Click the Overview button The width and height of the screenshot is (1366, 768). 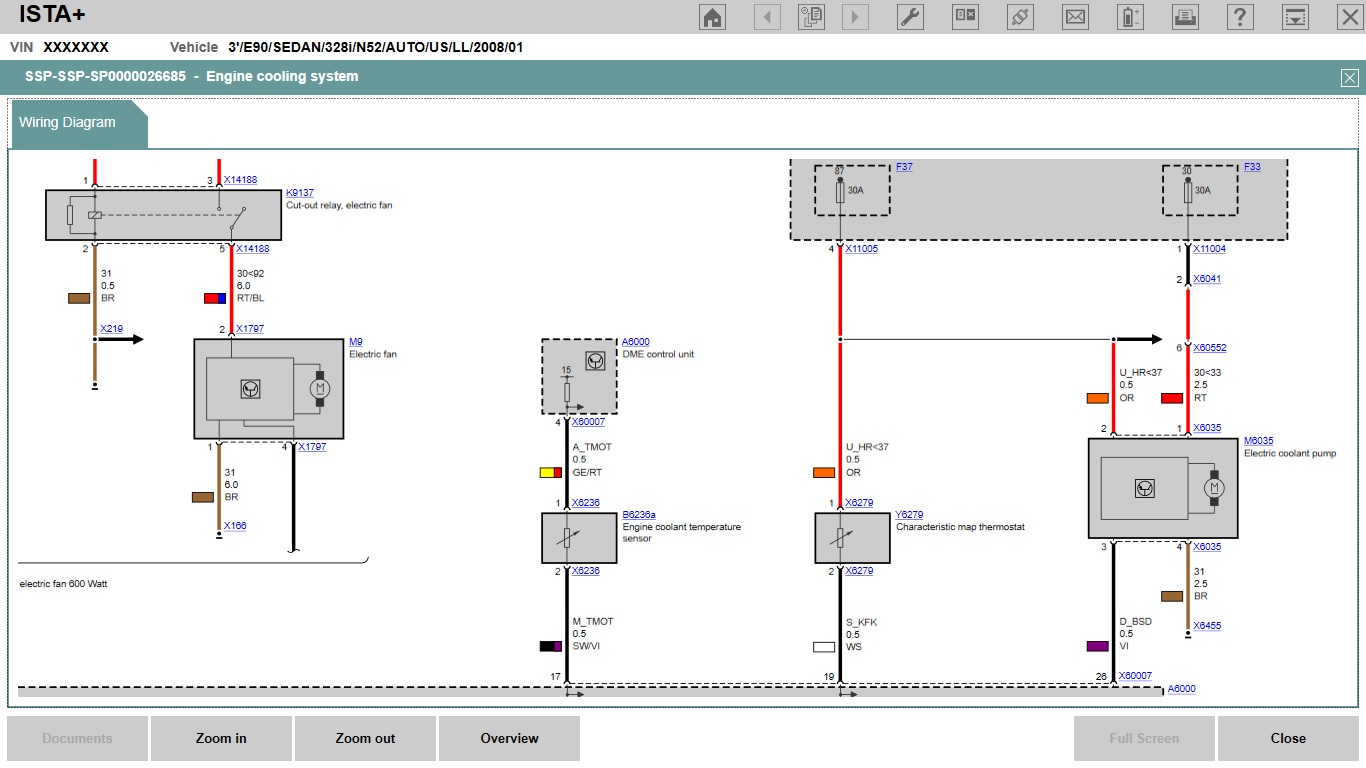tap(509, 739)
